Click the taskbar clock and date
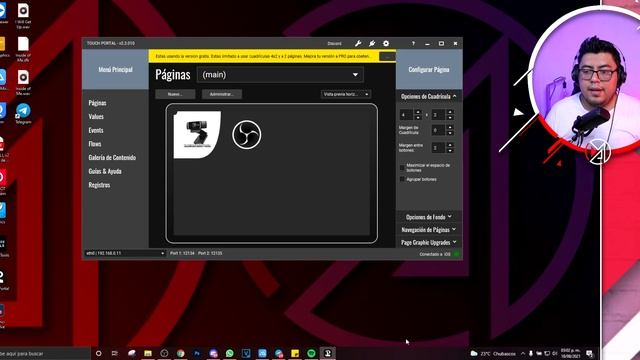This screenshot has height=360, width=640. pyautogui.click(x=571, y=353)
